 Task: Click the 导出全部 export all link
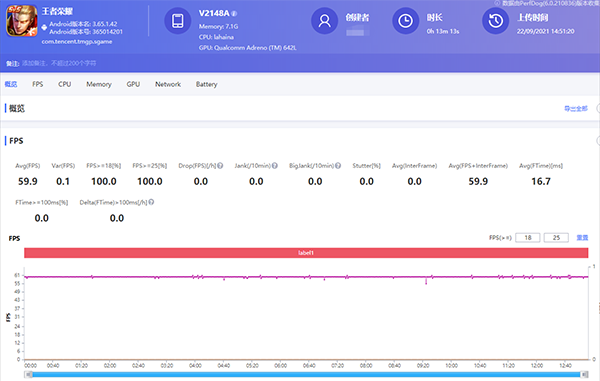[x=576, y=109]
